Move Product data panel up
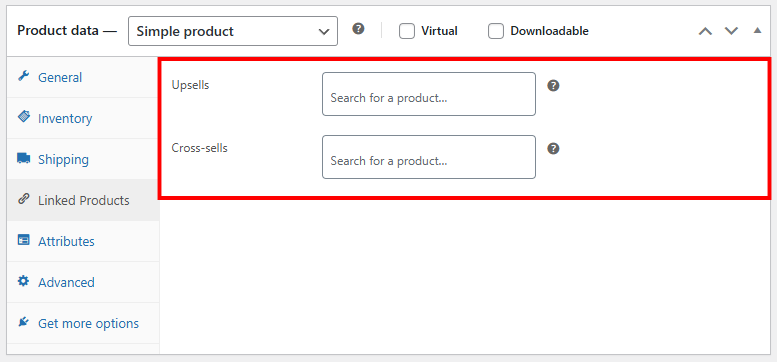 (705, 31)
